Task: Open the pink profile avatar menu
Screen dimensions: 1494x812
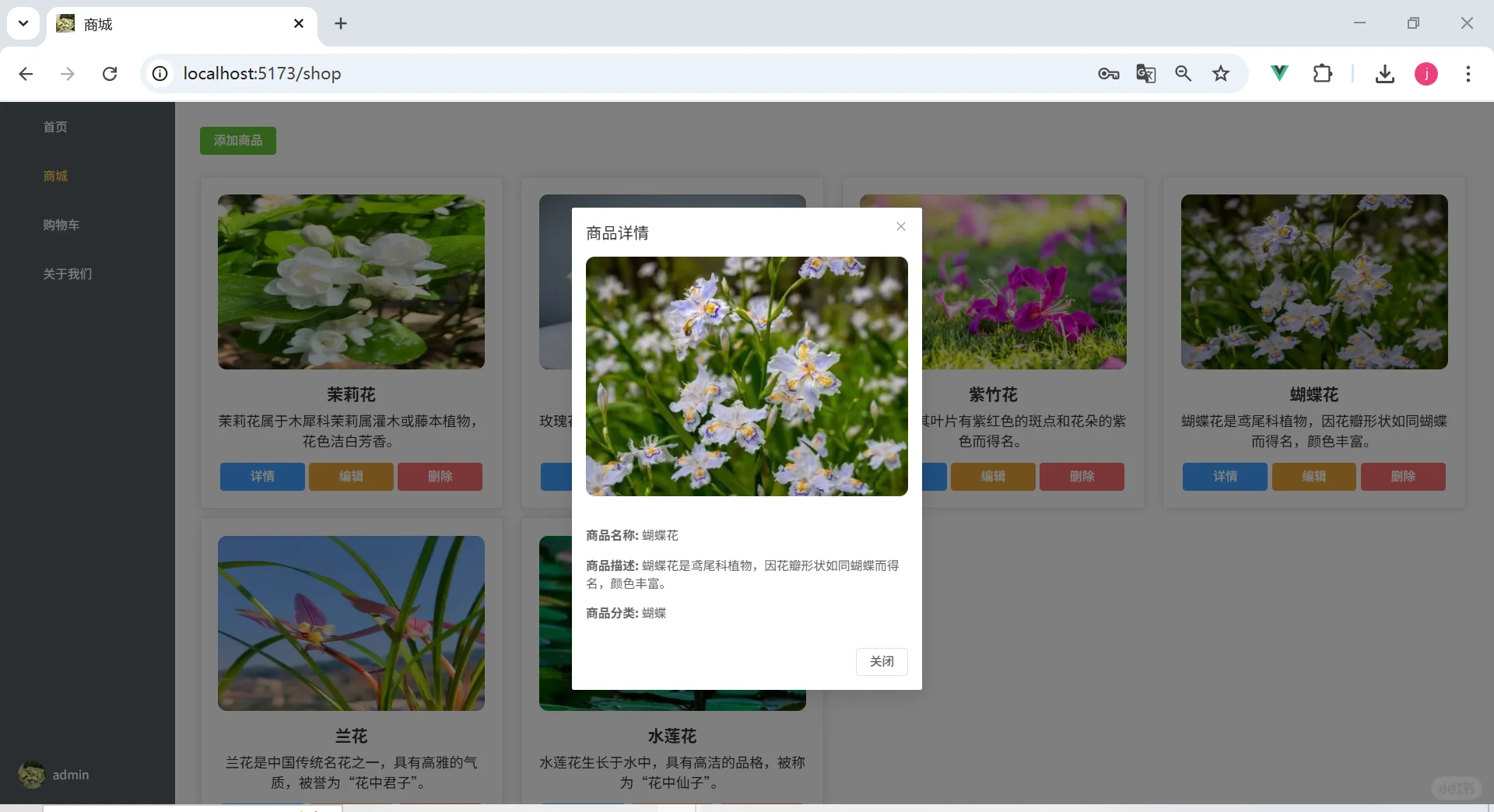Action: point(1426,73)
